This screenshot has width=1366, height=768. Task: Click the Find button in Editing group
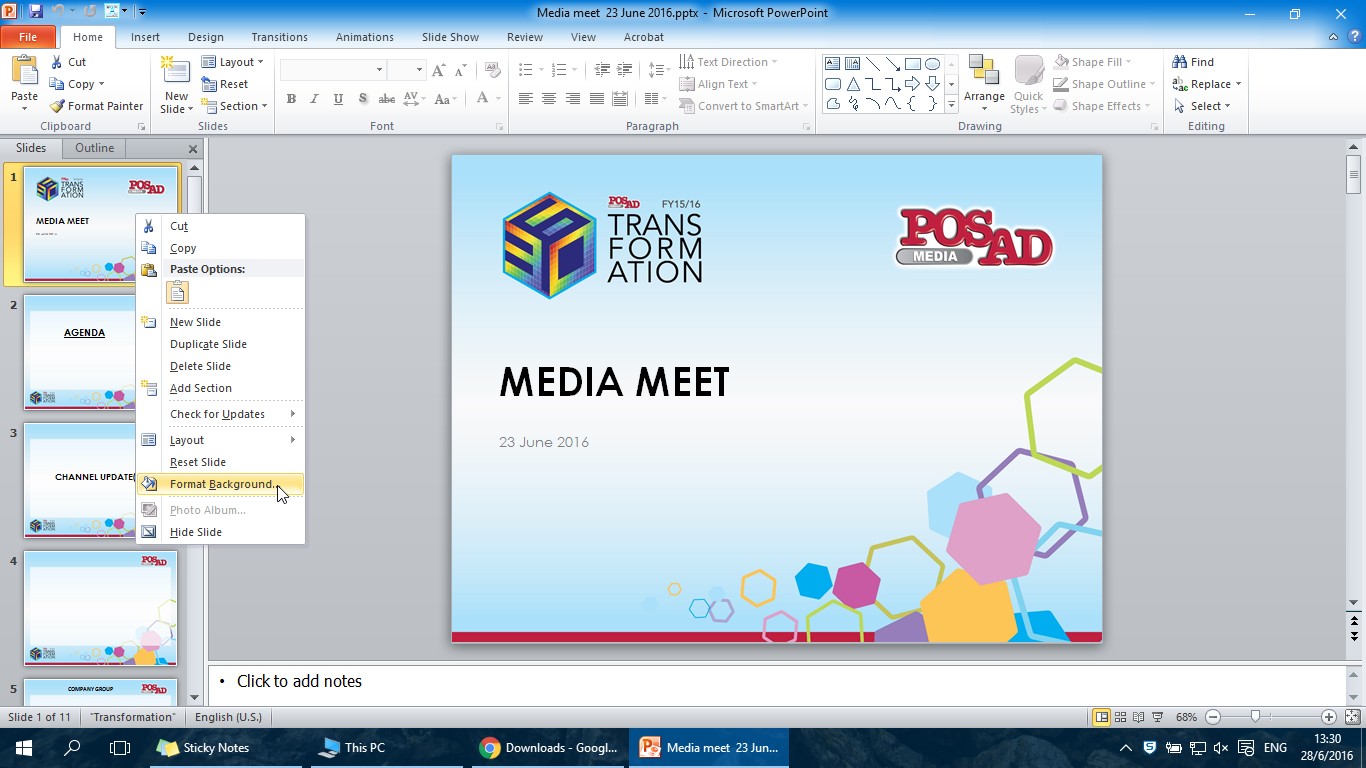click(1194, 62)
